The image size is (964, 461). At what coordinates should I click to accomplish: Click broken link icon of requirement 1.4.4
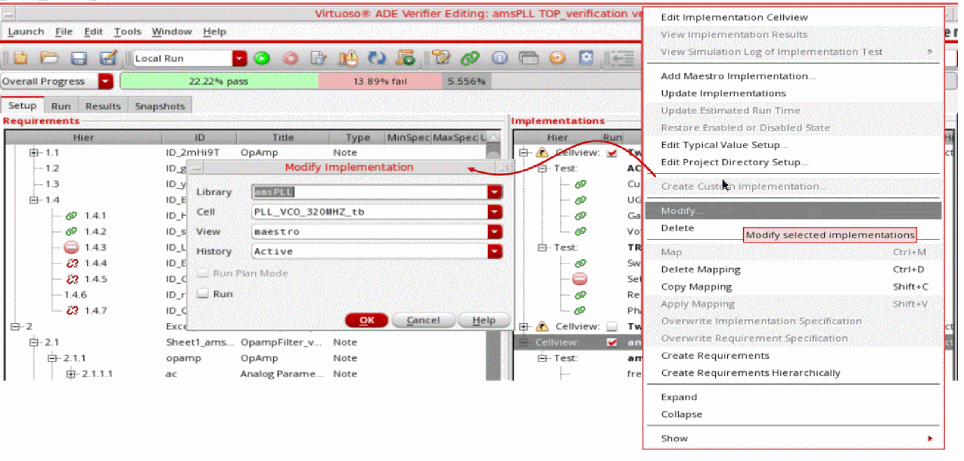(73, 263)
